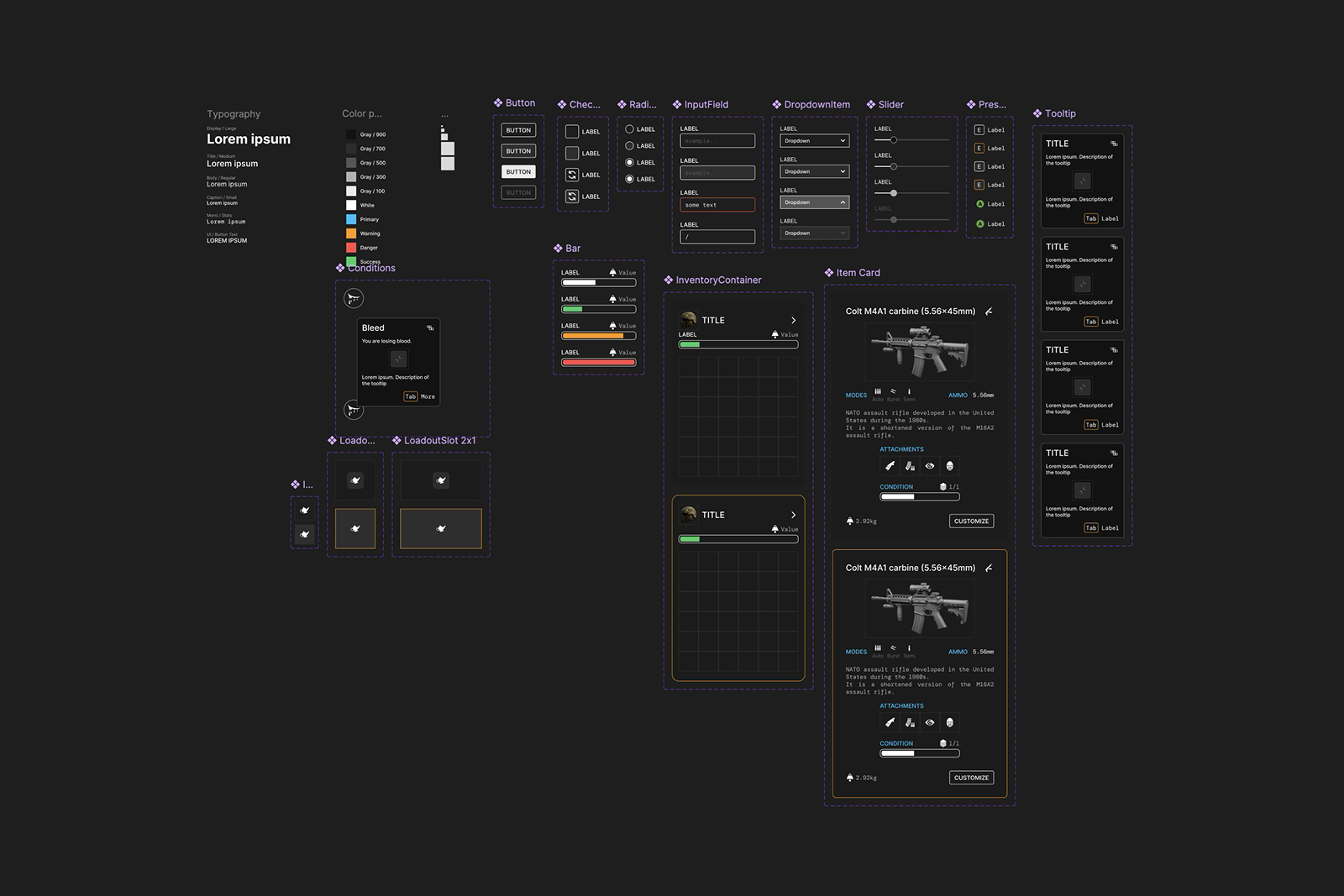Select the Item Card frame title
Screen dimensions: 1344x896
click(x=858, y=273)
